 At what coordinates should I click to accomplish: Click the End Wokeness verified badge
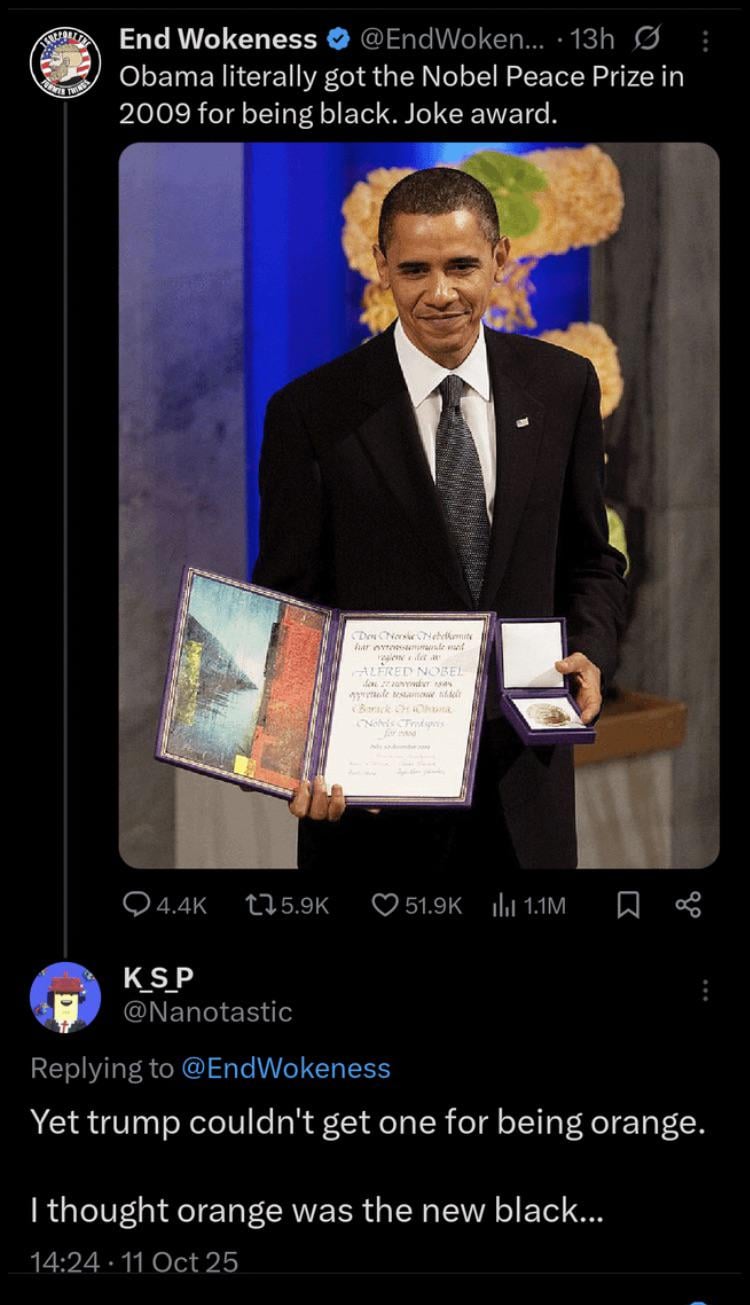point(337,40)
